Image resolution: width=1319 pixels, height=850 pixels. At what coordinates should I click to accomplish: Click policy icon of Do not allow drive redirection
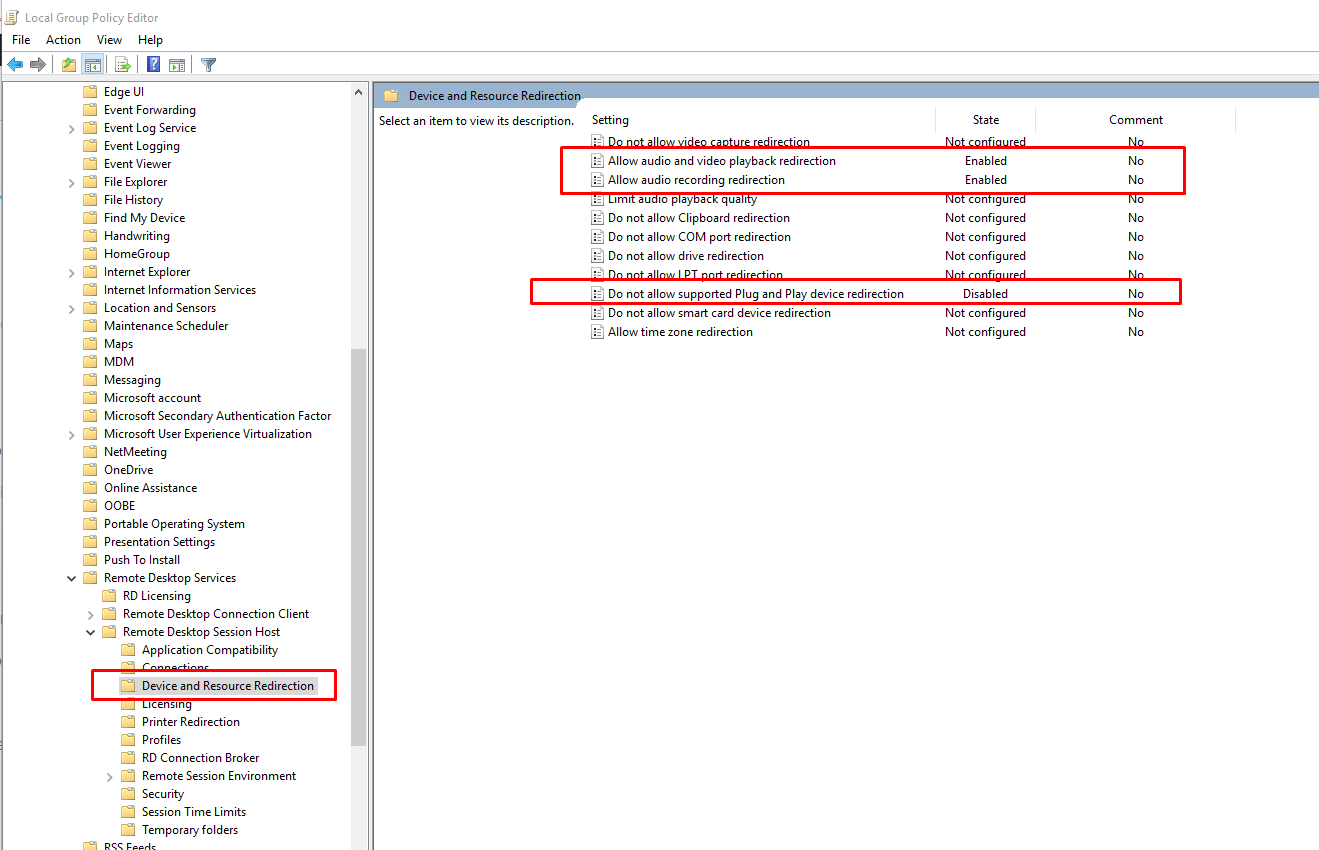(x=598, y=256)
